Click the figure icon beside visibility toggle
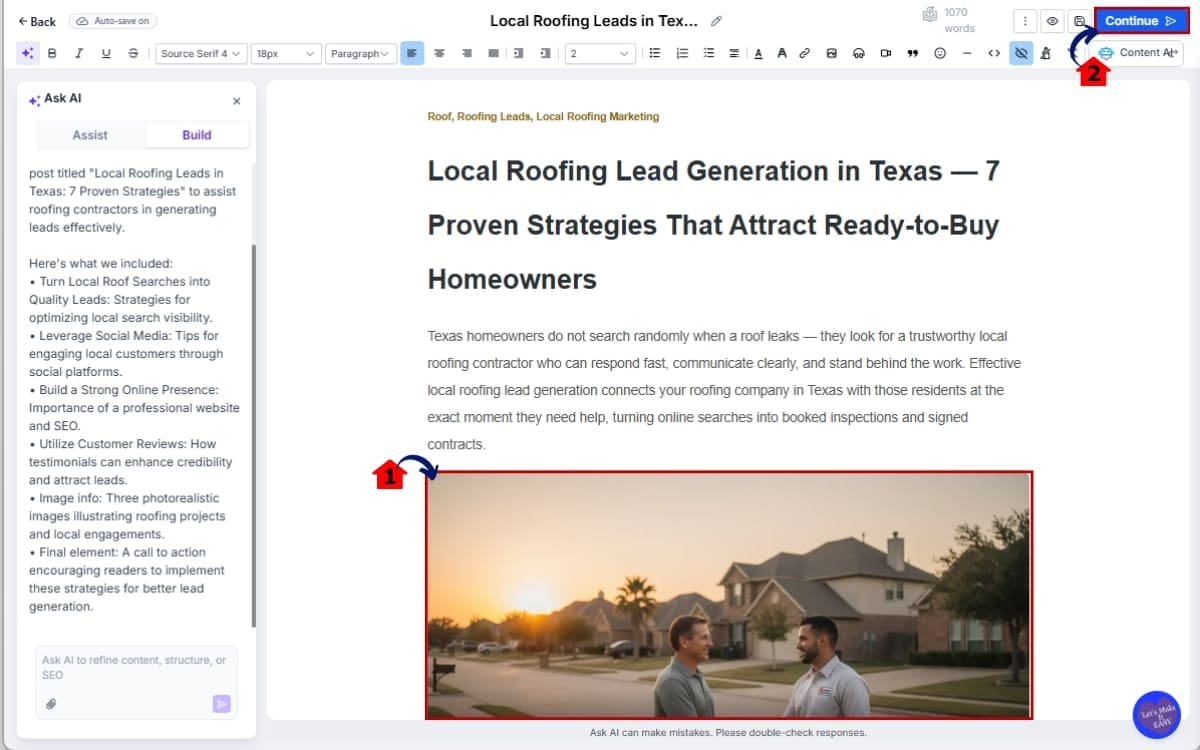Image resolution: width=1200 pixels, height=750 pixels. 1046,53
